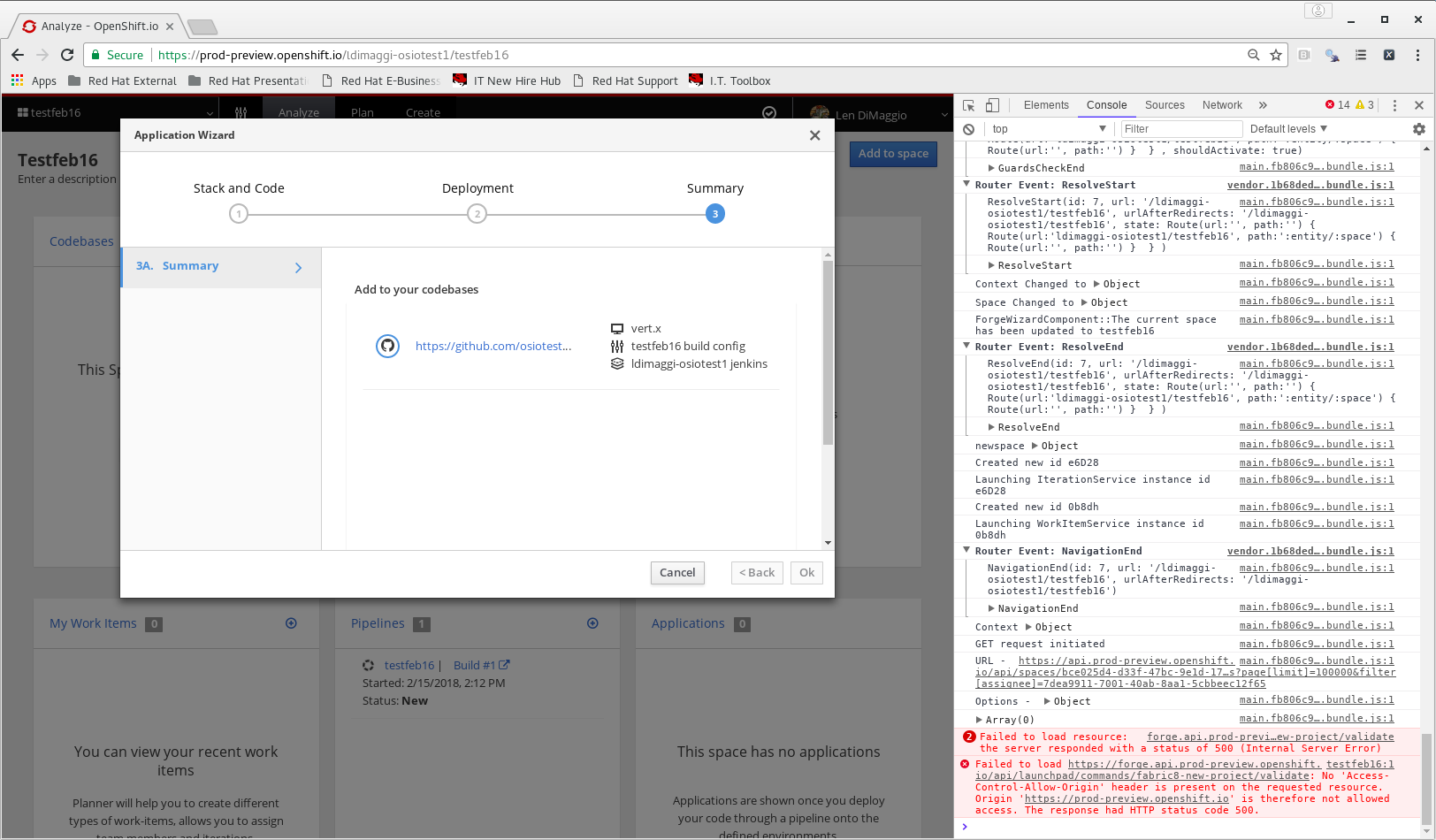The height and width of the screenshot is (840, 1436).
Task: Switch to the Network tab in DevTools
Action: point(1221,104)
